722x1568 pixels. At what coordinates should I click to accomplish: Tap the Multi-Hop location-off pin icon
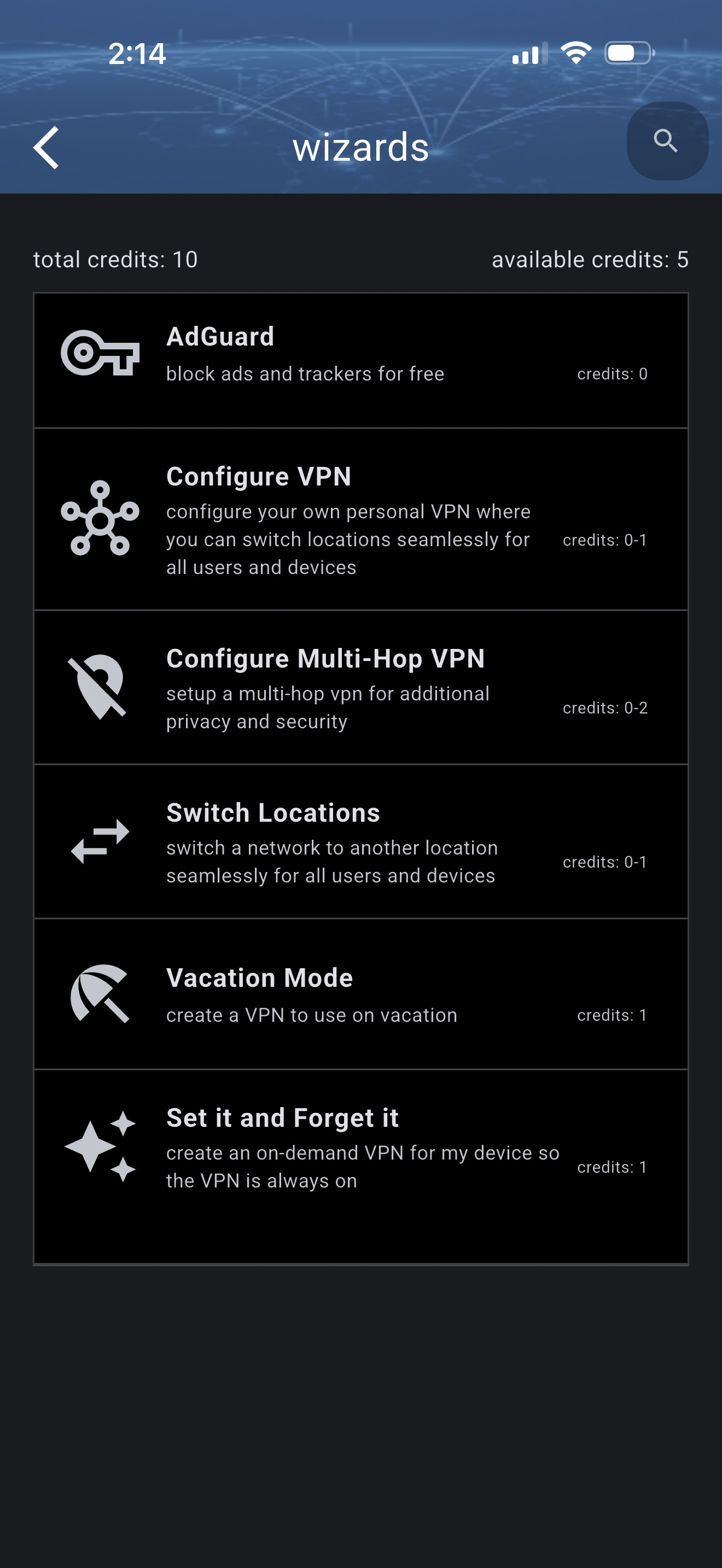click(x=98, y=687)
